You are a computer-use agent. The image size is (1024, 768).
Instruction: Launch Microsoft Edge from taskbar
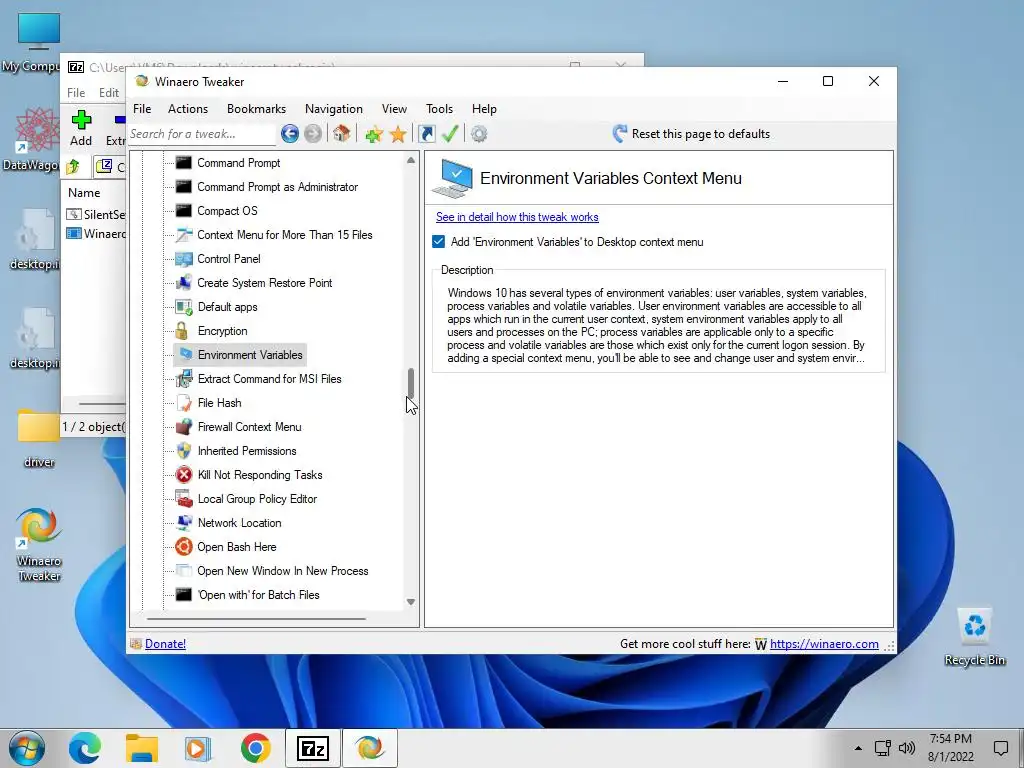click(x=85, y=748)
